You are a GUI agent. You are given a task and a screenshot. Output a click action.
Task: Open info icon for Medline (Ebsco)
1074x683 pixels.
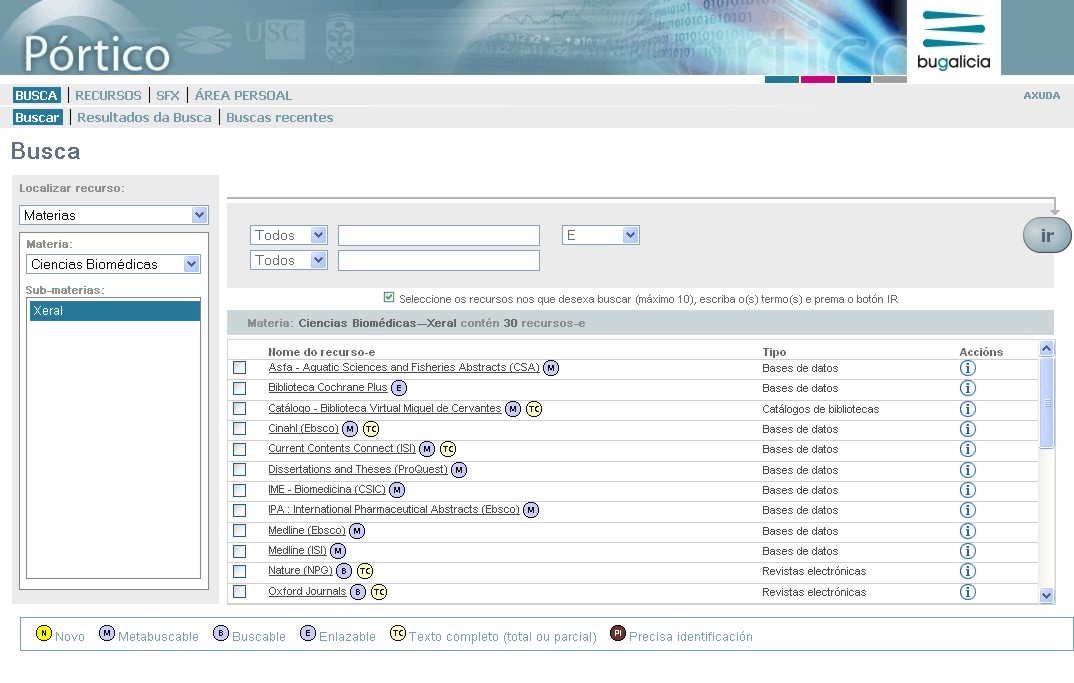[967, 531]
